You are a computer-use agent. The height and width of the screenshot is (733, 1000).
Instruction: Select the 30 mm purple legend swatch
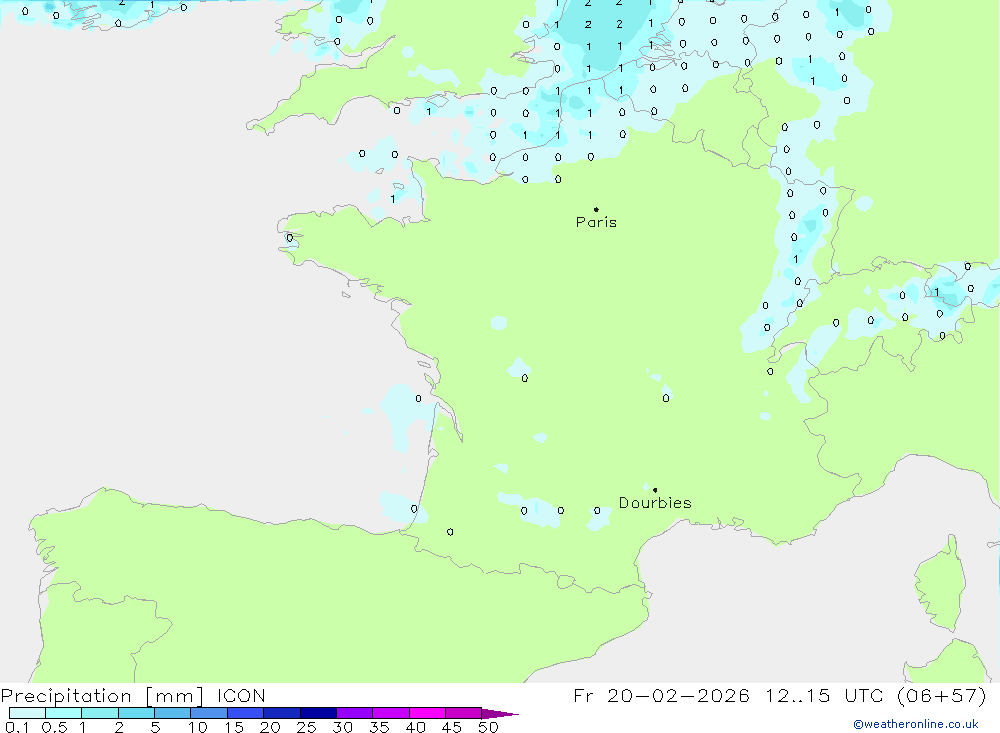pos(355,713)
